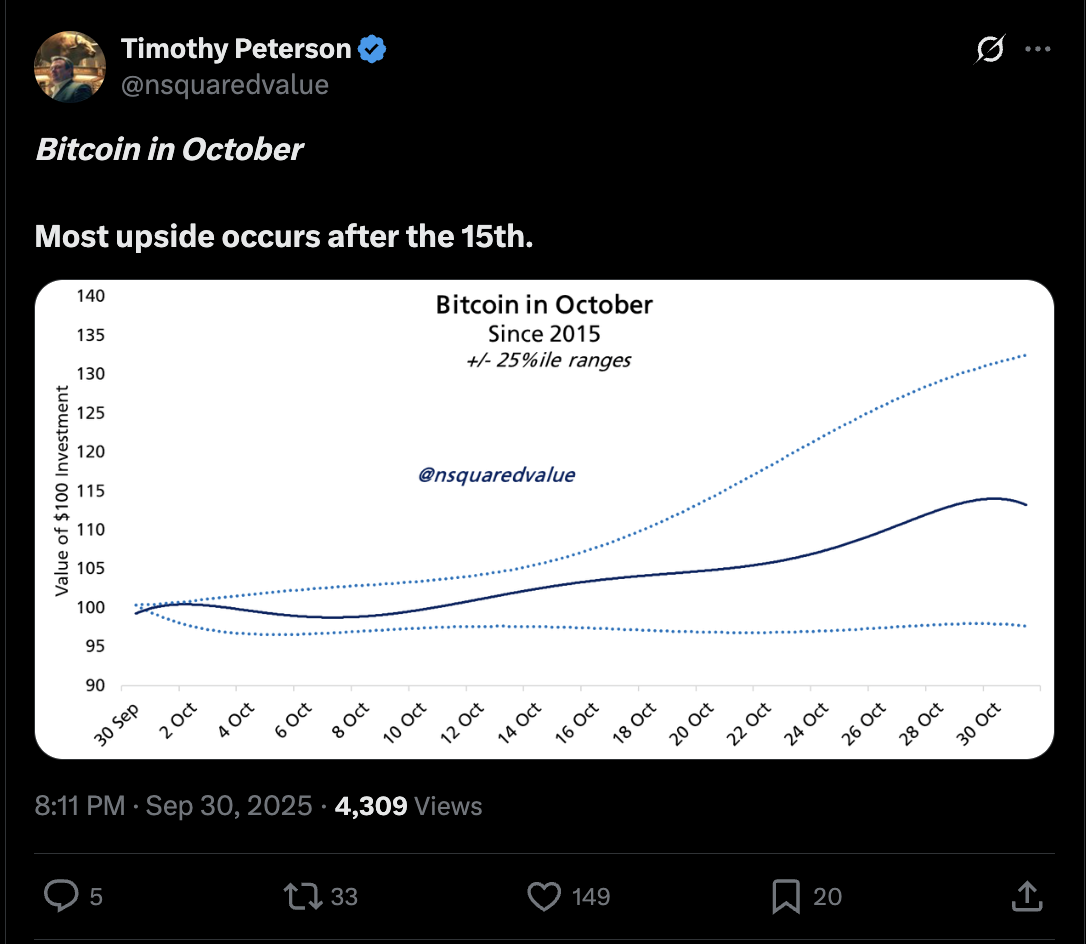
Task: Open Grok analysis for this post
Action: coord(988,49)
